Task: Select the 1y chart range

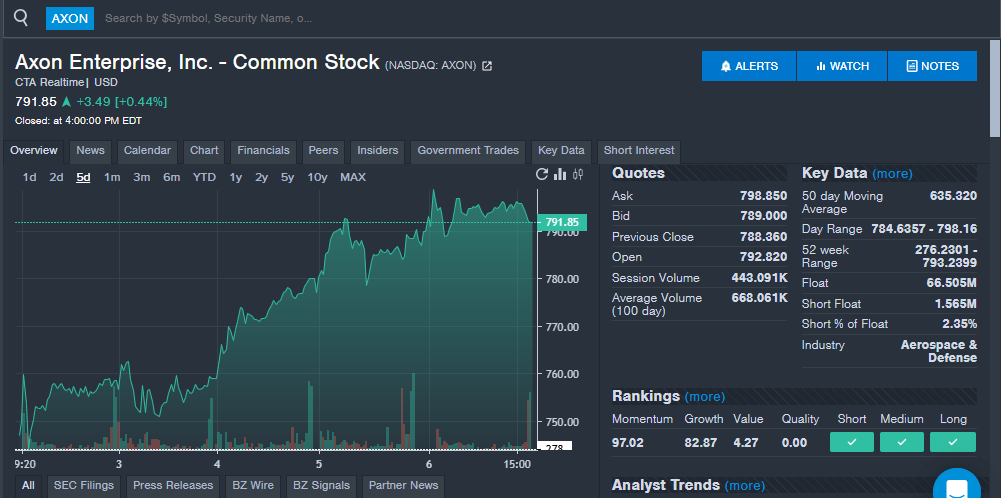Action: pyautogui.click(x=236, y=177)
